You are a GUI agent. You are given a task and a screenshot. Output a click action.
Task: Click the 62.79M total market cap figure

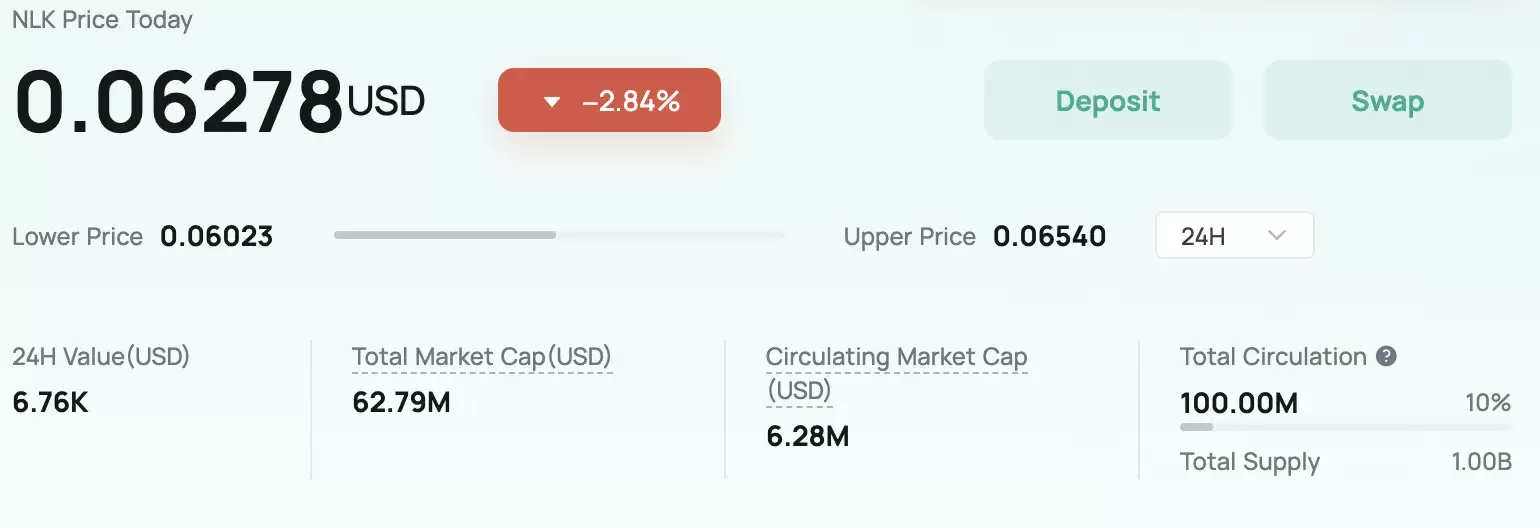pos(401,403)
